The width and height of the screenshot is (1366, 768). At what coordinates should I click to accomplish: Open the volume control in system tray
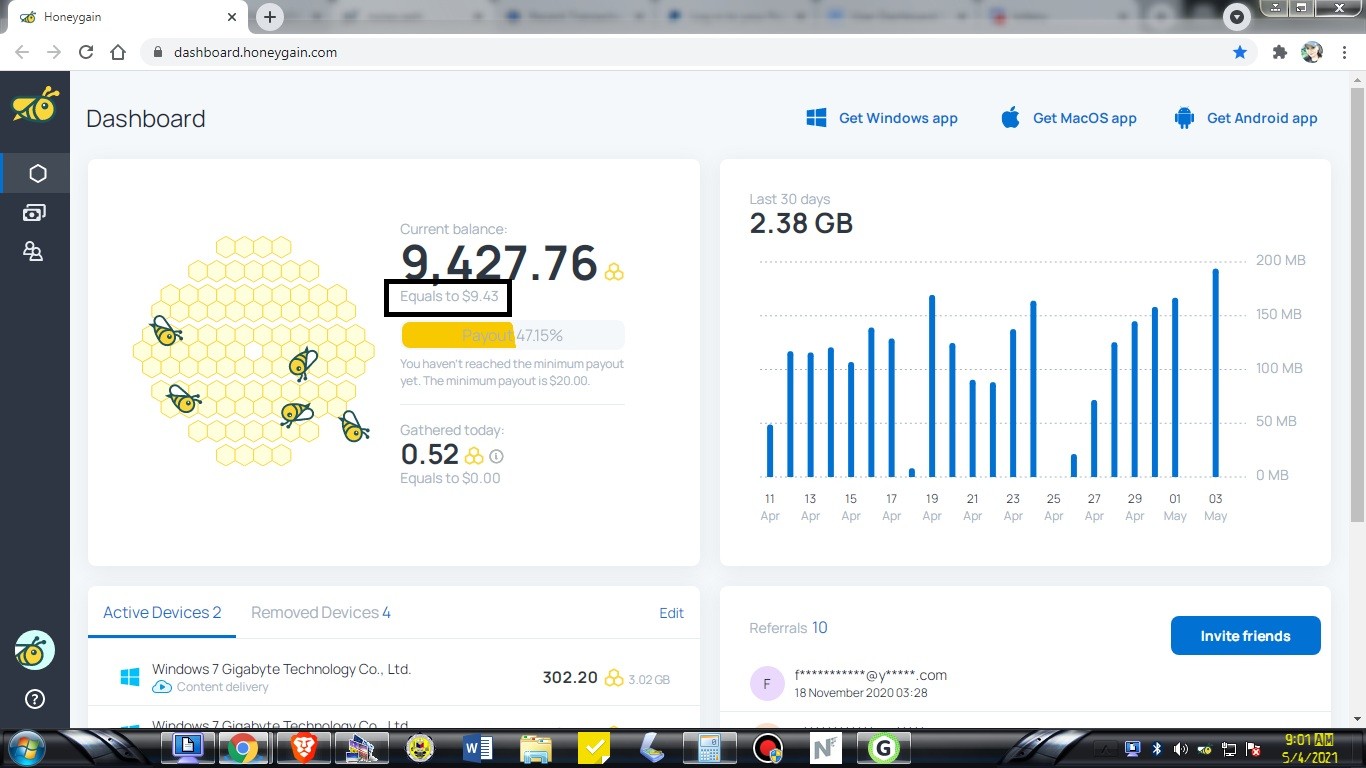(1181, 748)
